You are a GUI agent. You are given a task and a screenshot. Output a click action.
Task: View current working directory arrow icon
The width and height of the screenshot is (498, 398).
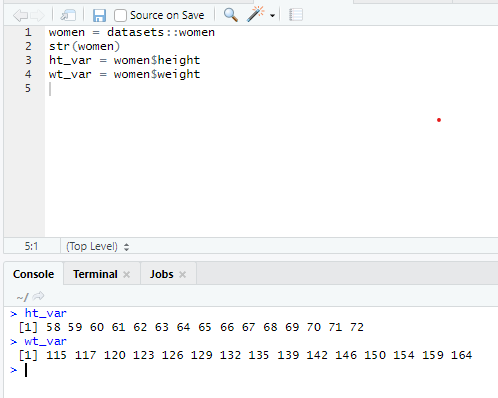click(x=39, y=296)
